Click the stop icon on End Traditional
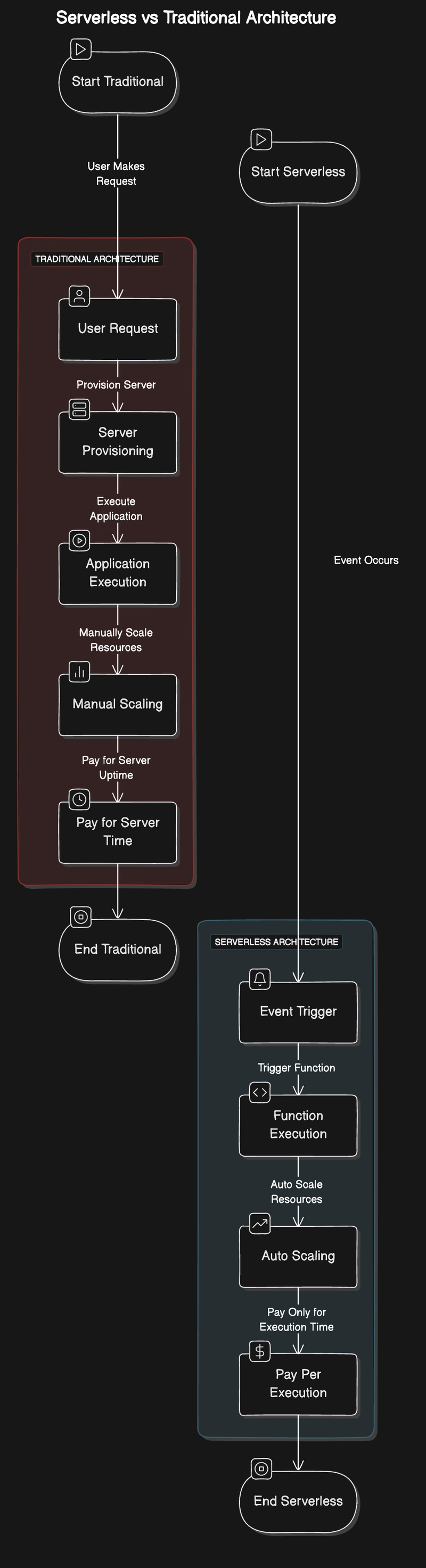The width and height of the screenshot is (426, 1568). pyautogui.click(x=80, y=917)
